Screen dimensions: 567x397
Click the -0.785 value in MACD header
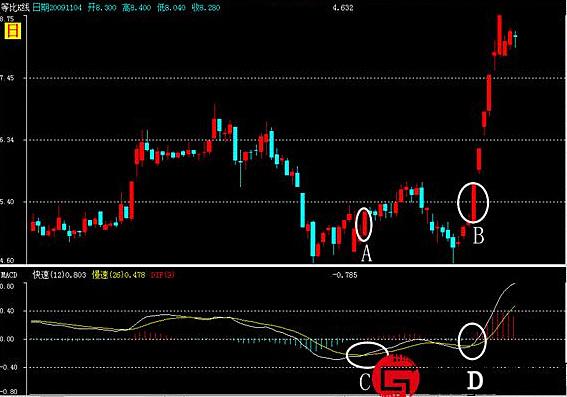pos(345,275)
